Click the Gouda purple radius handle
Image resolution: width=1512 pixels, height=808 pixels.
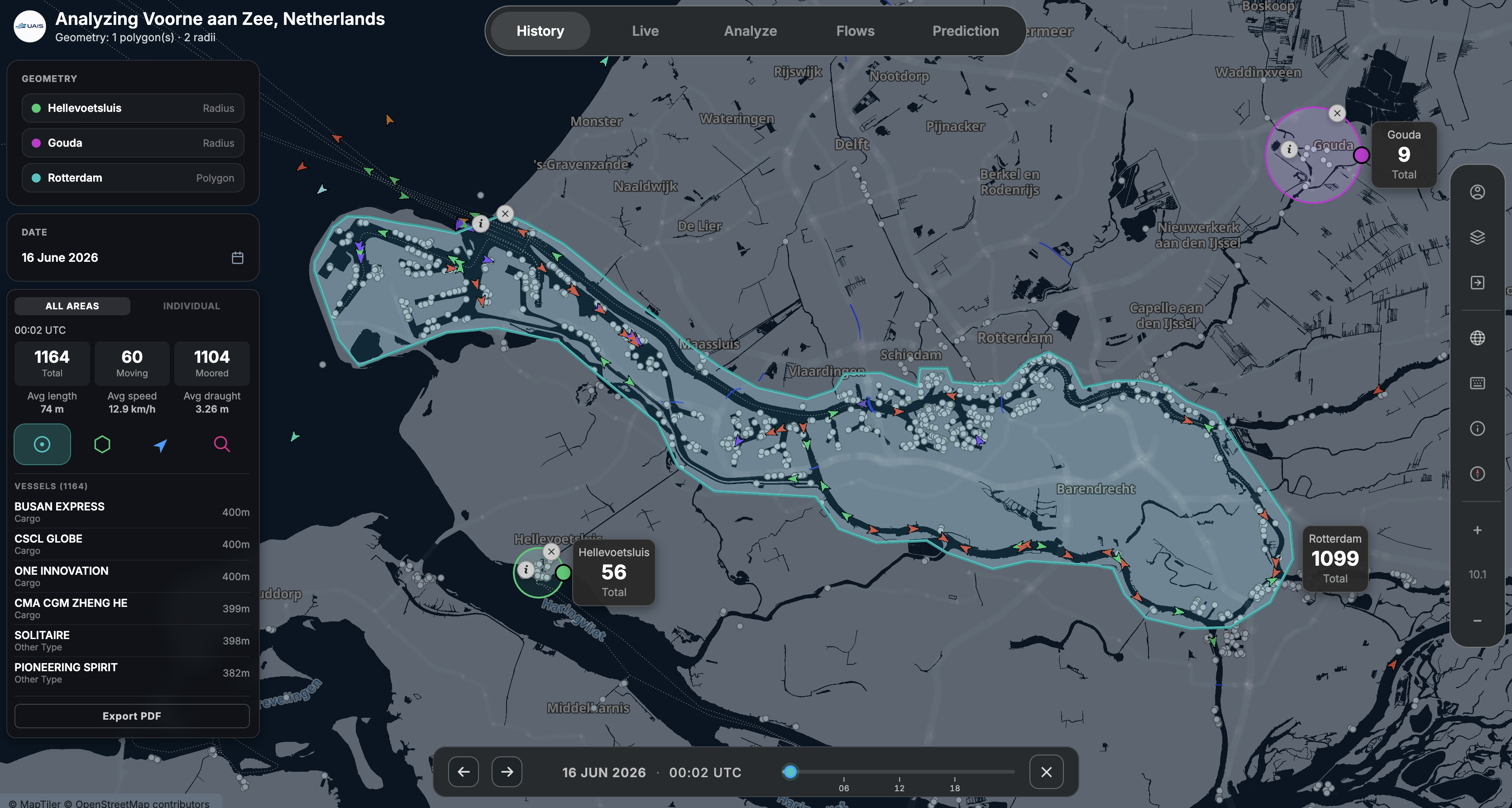point(1362,155)
